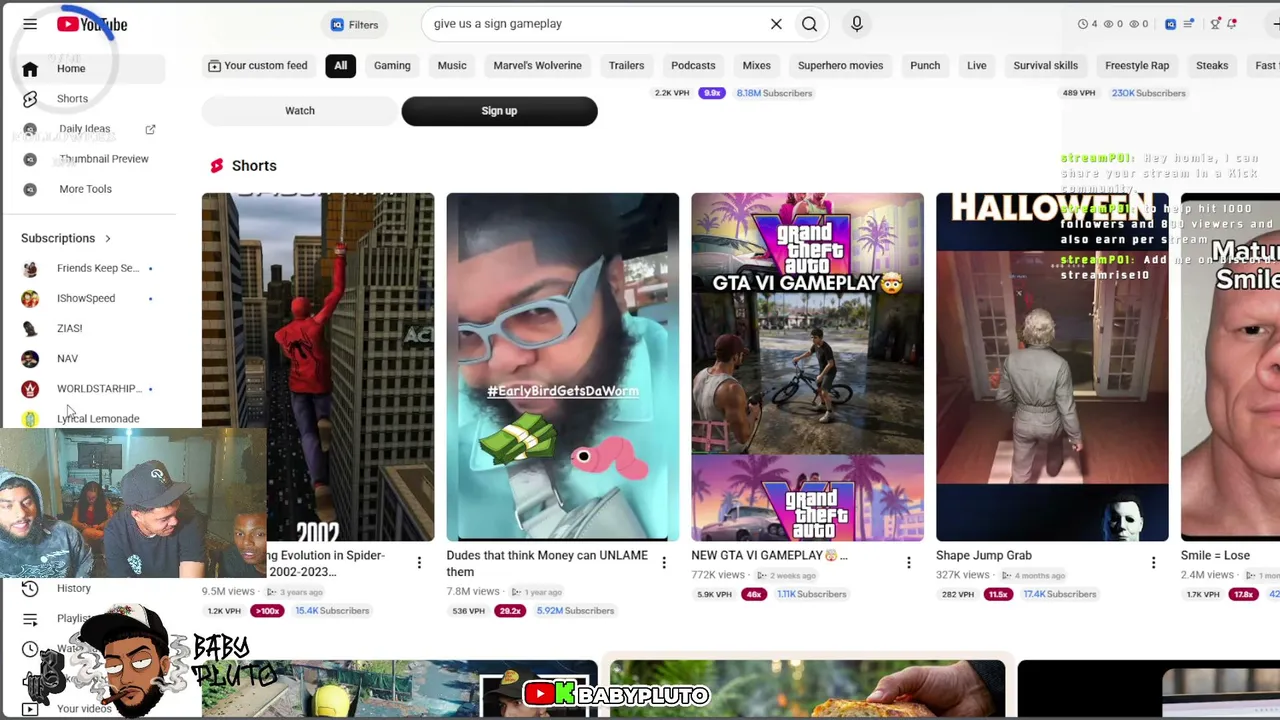Run search with the magnifying glass
Image resolution: width=1280 pixels, height=720 pixels.
pyautogui.click(x=810, y=24)
